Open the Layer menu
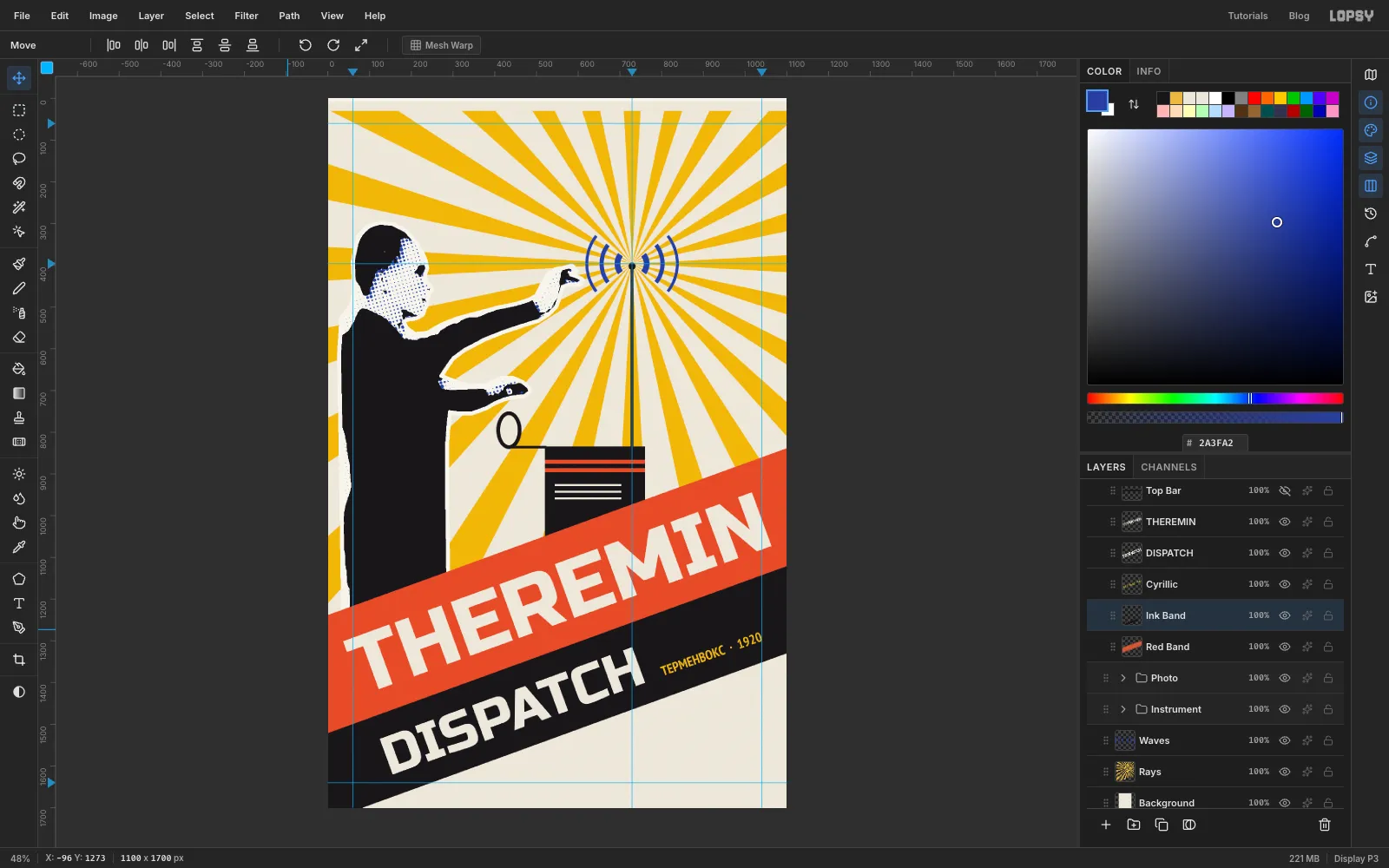This screenshot has width=1389, height=868. pos(151,16)
